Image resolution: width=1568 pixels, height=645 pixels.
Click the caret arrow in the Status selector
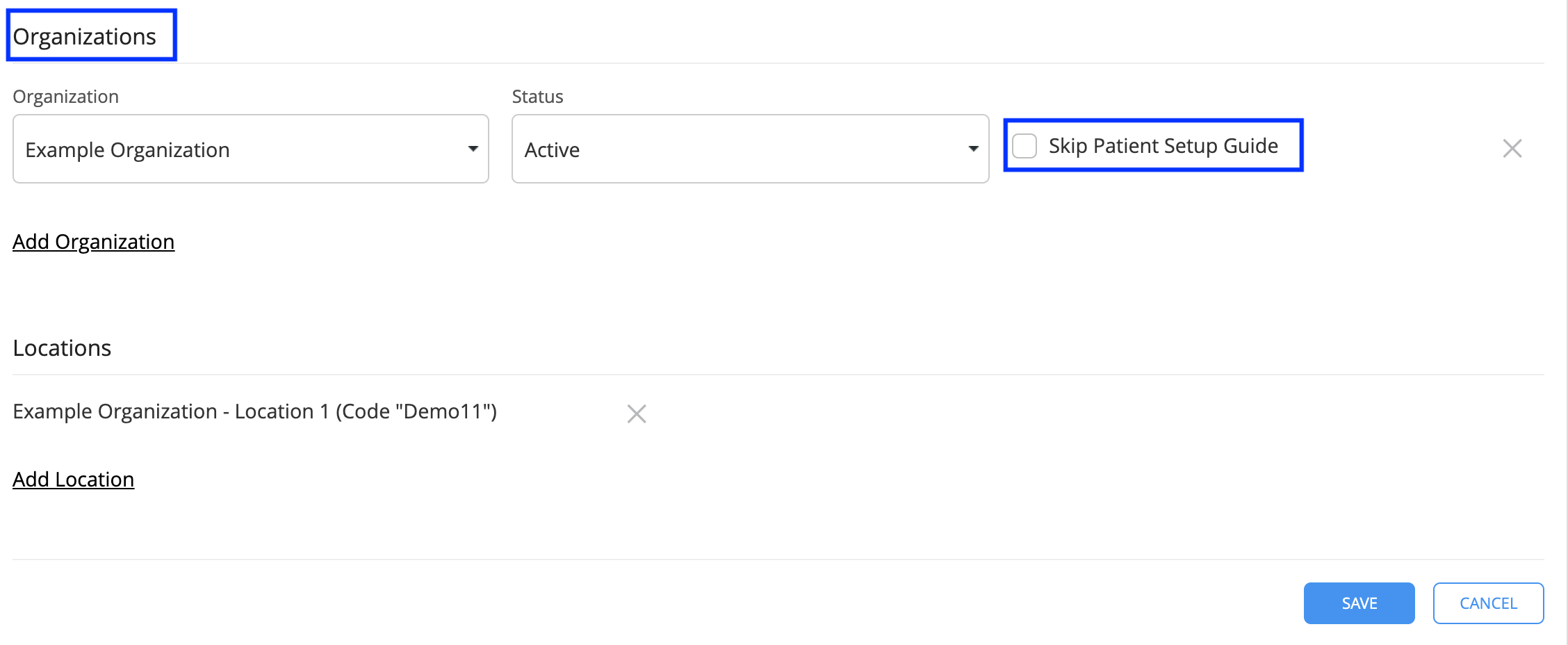(974, 149)
